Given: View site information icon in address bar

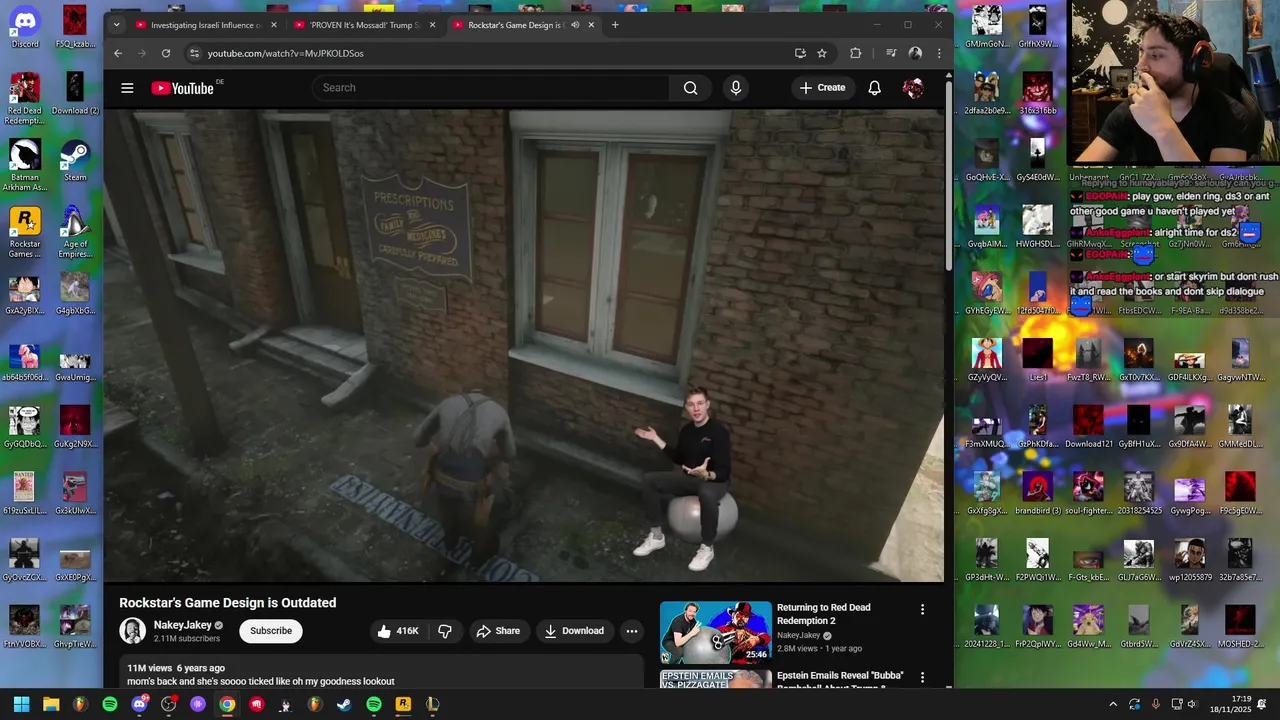Looking at the screenshot, I should (194, 53).
